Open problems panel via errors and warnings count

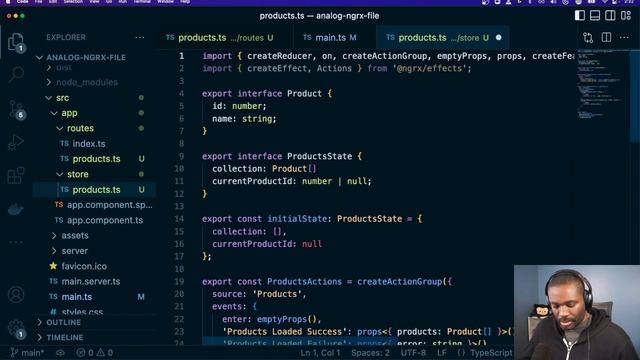tap(94, 352)
